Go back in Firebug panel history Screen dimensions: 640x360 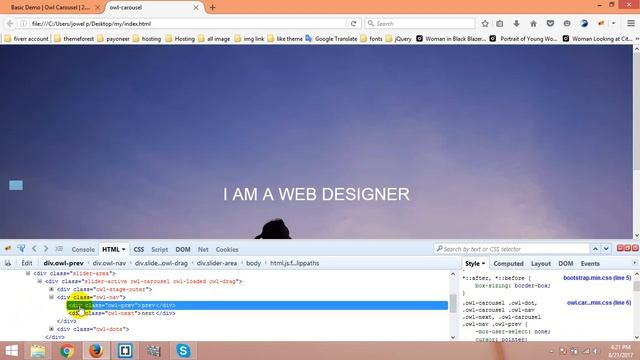(x=34, y=249)
